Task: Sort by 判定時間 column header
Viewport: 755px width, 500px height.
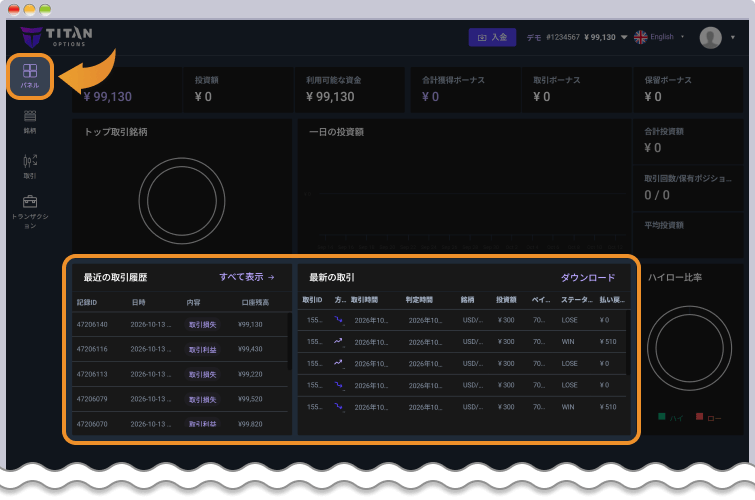Action: coord(419,300)
